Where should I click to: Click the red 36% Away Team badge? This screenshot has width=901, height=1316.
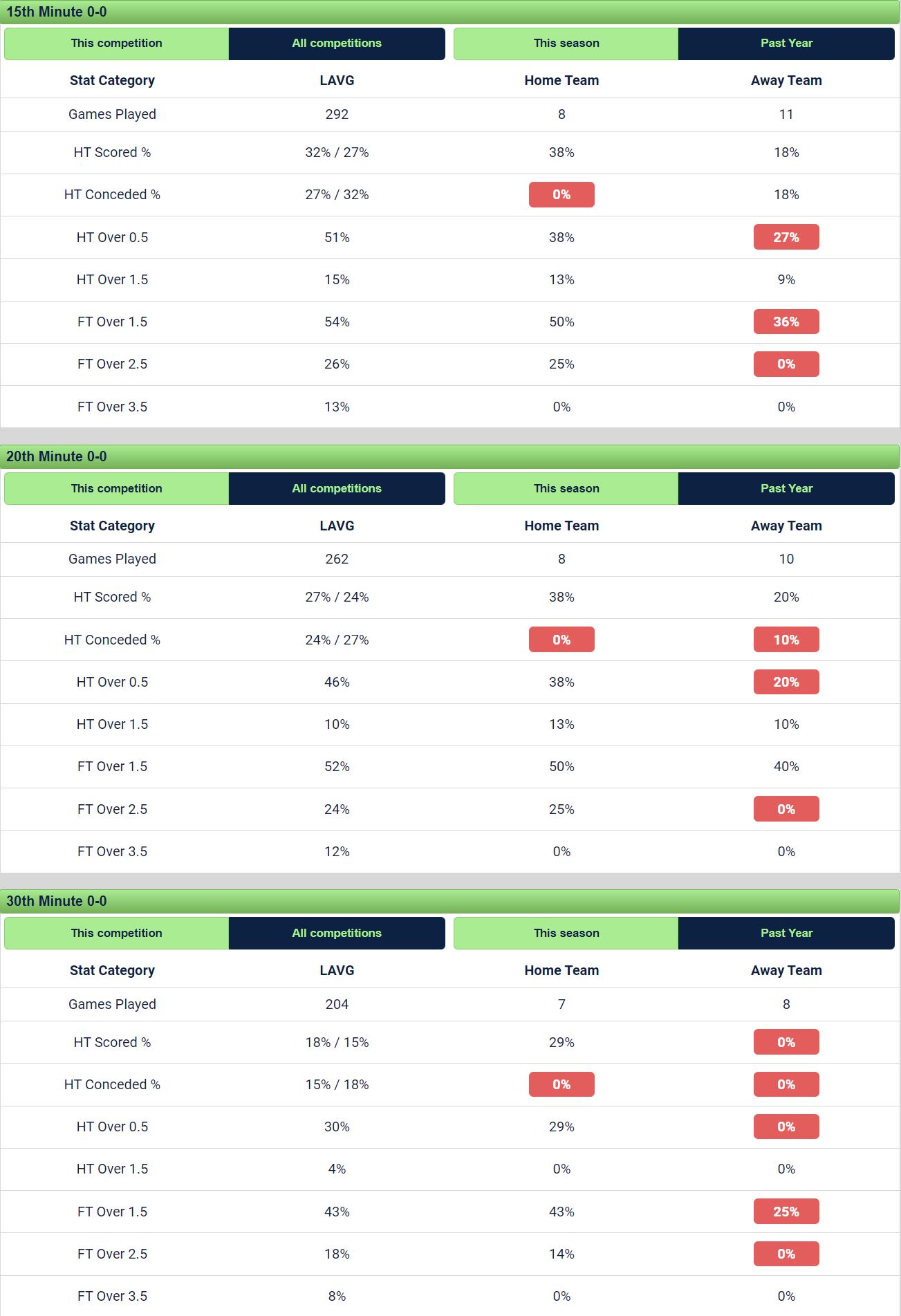[786, 322]
